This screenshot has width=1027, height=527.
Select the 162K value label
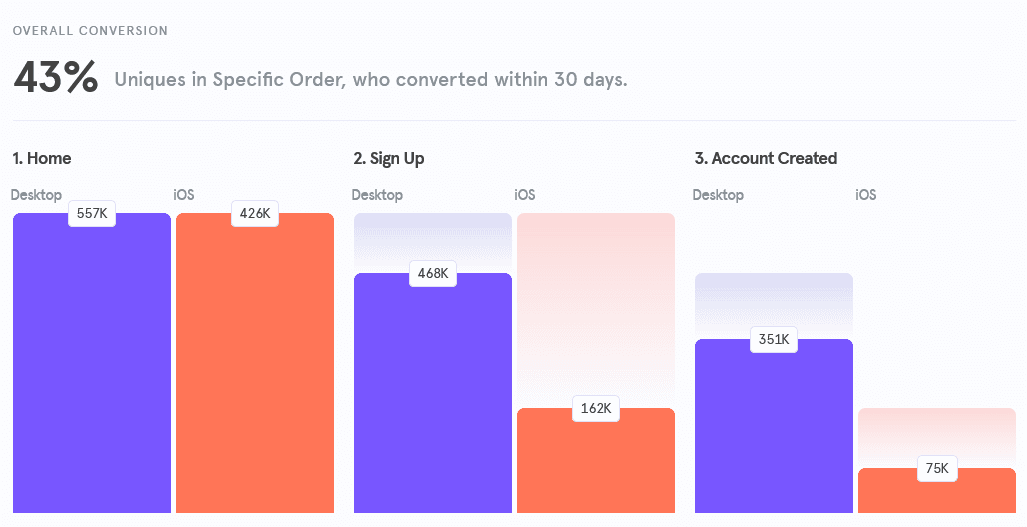pyautogui.click(x=596, y=409)
